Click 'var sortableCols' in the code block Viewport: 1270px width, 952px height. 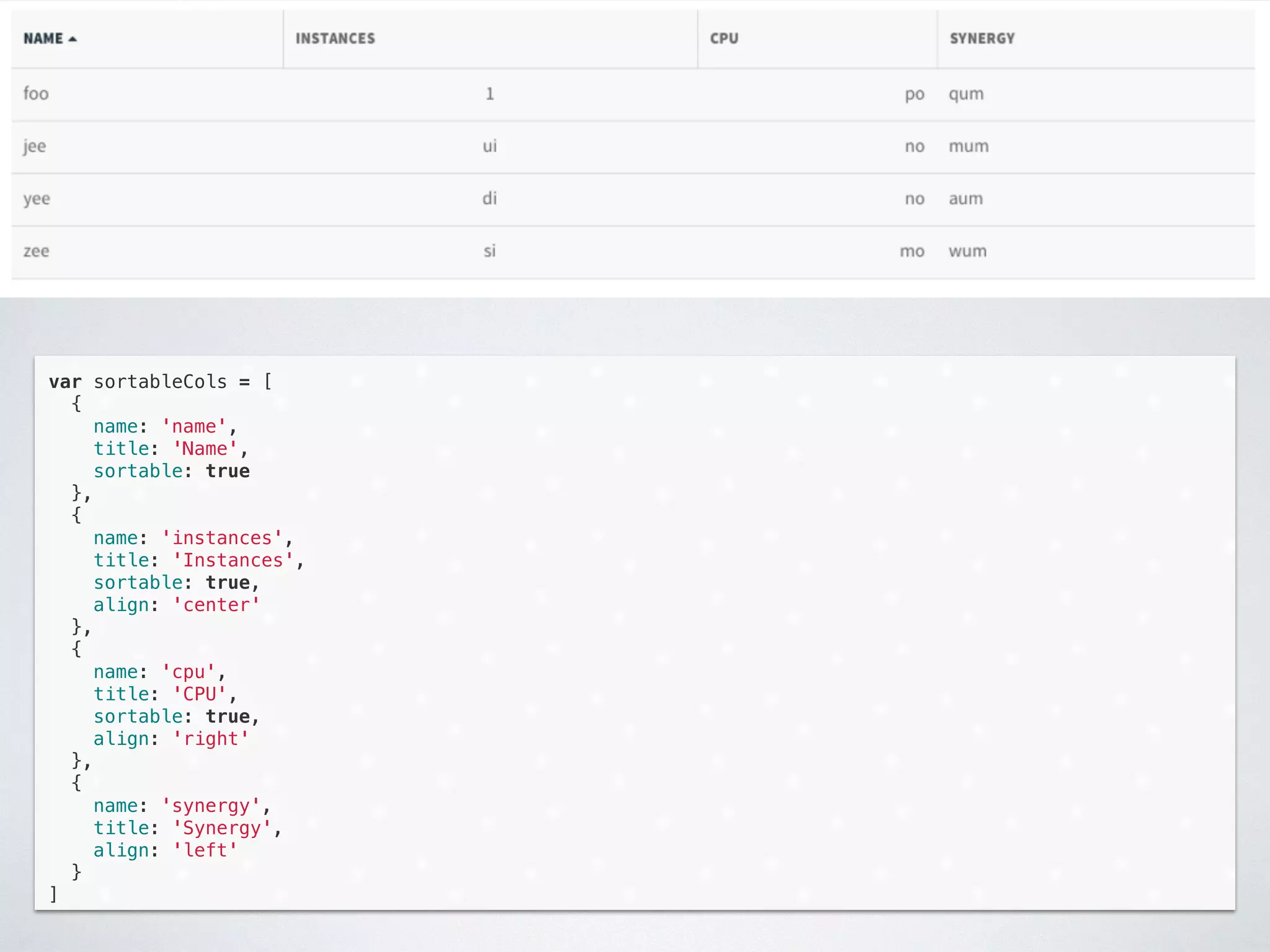click(138, 382)
